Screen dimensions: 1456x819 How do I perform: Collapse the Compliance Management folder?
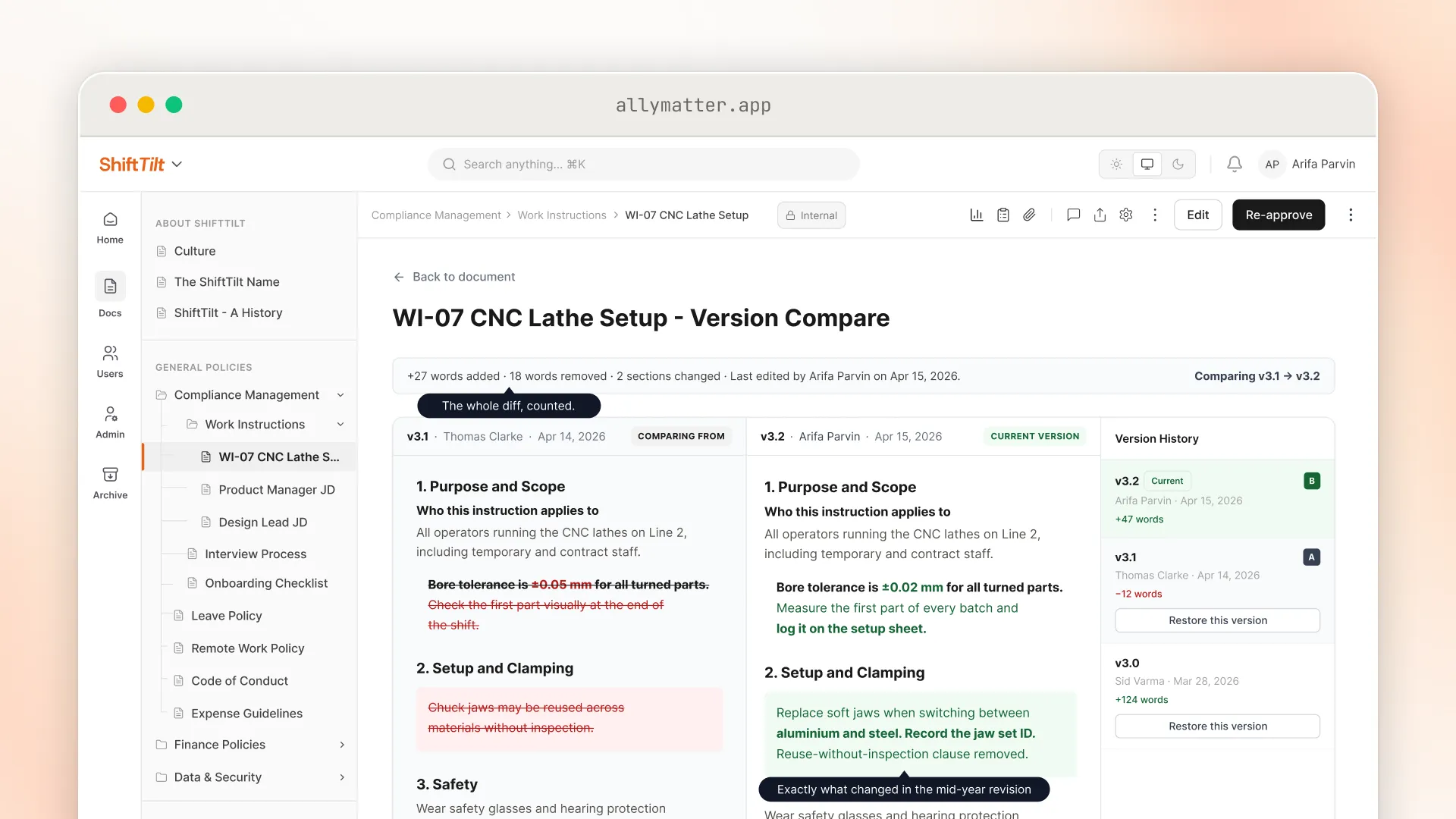pos(340,395)
